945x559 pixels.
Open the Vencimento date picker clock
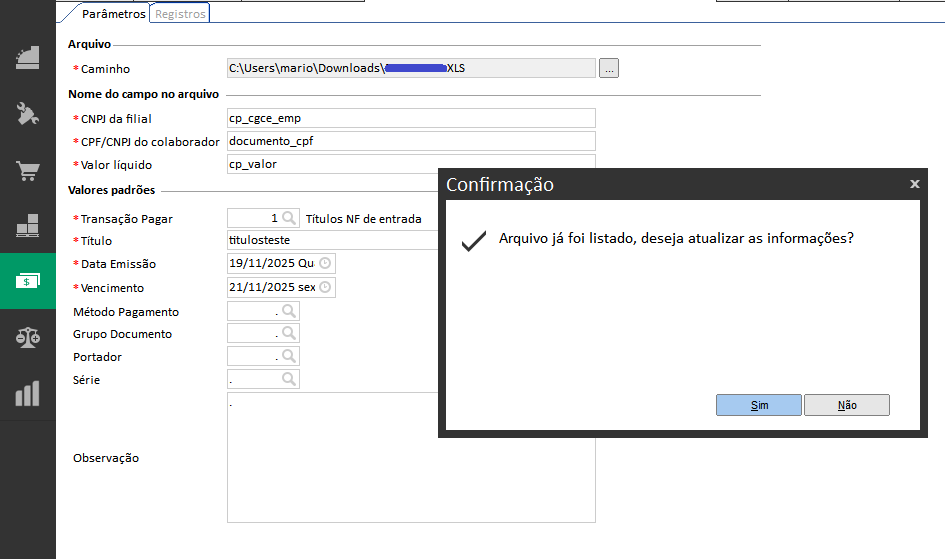(324, 288)
